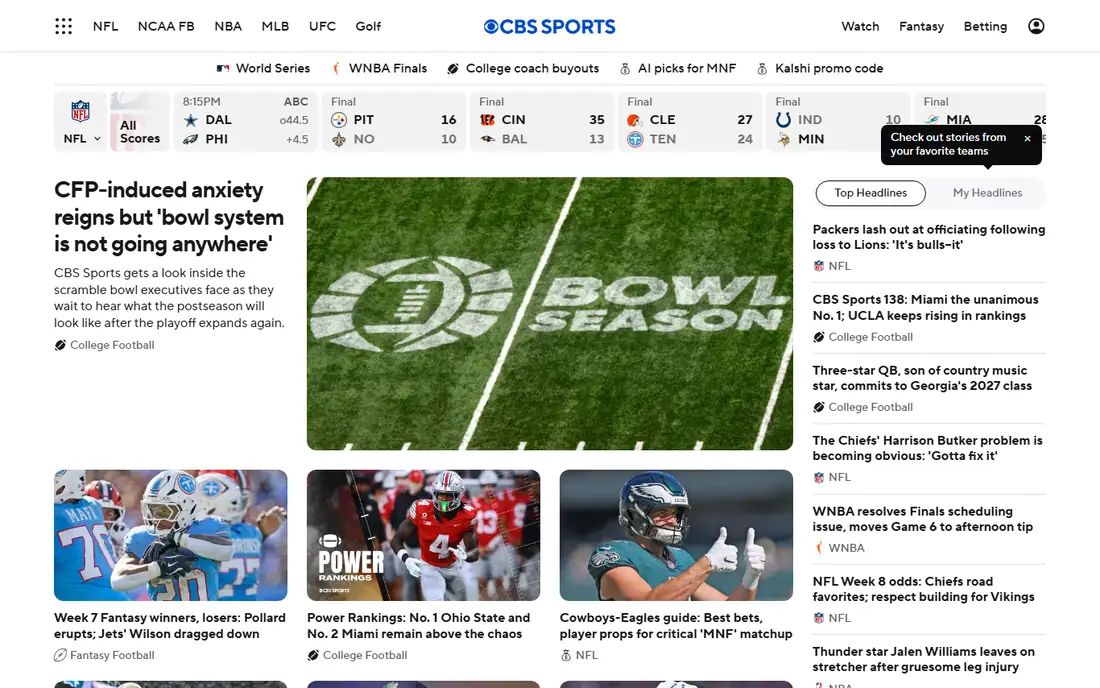Click NFL icon under Packers officiating headline

pos(819,266)
